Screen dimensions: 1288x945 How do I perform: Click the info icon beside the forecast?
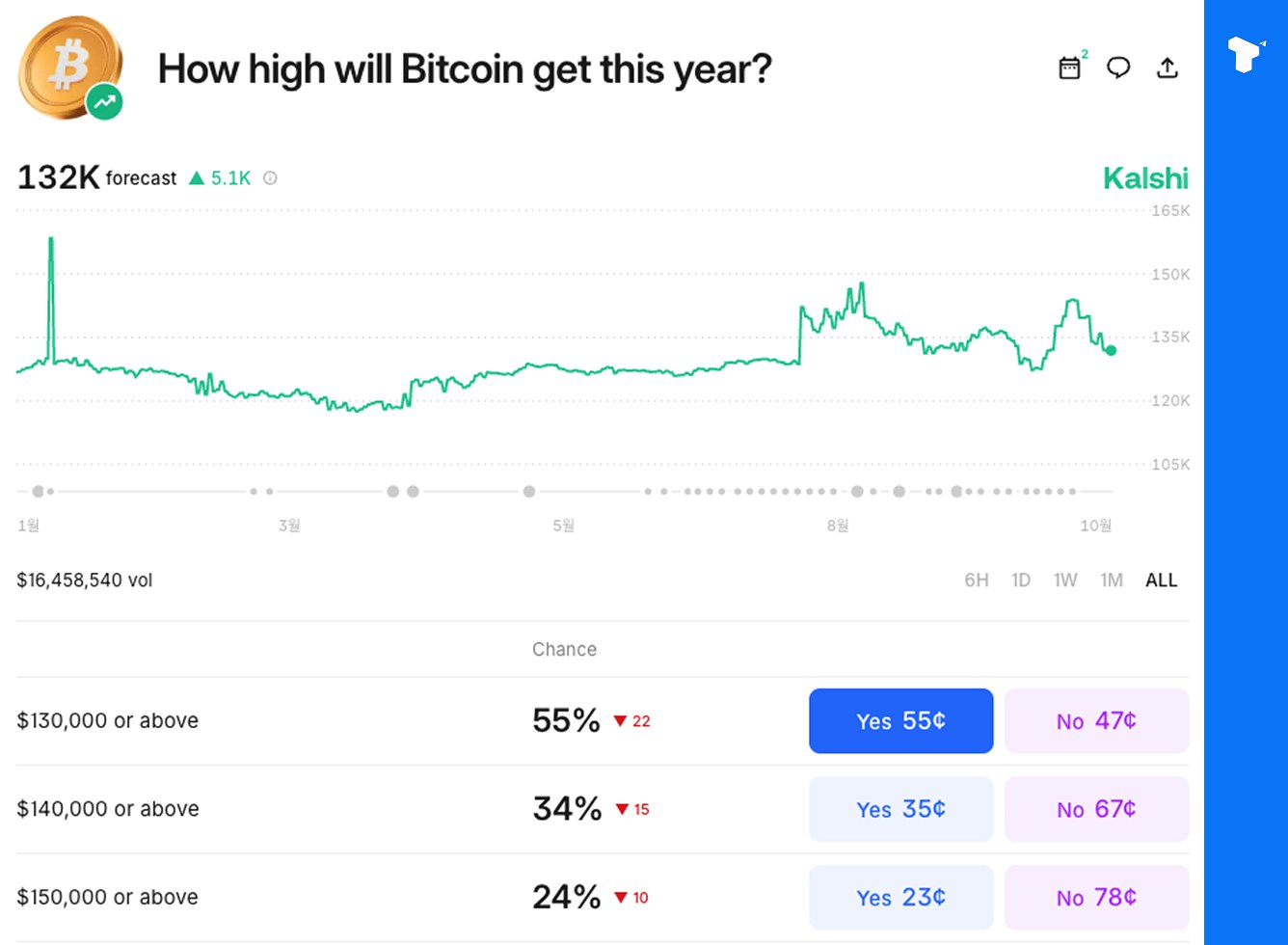[x=270, y=177]
